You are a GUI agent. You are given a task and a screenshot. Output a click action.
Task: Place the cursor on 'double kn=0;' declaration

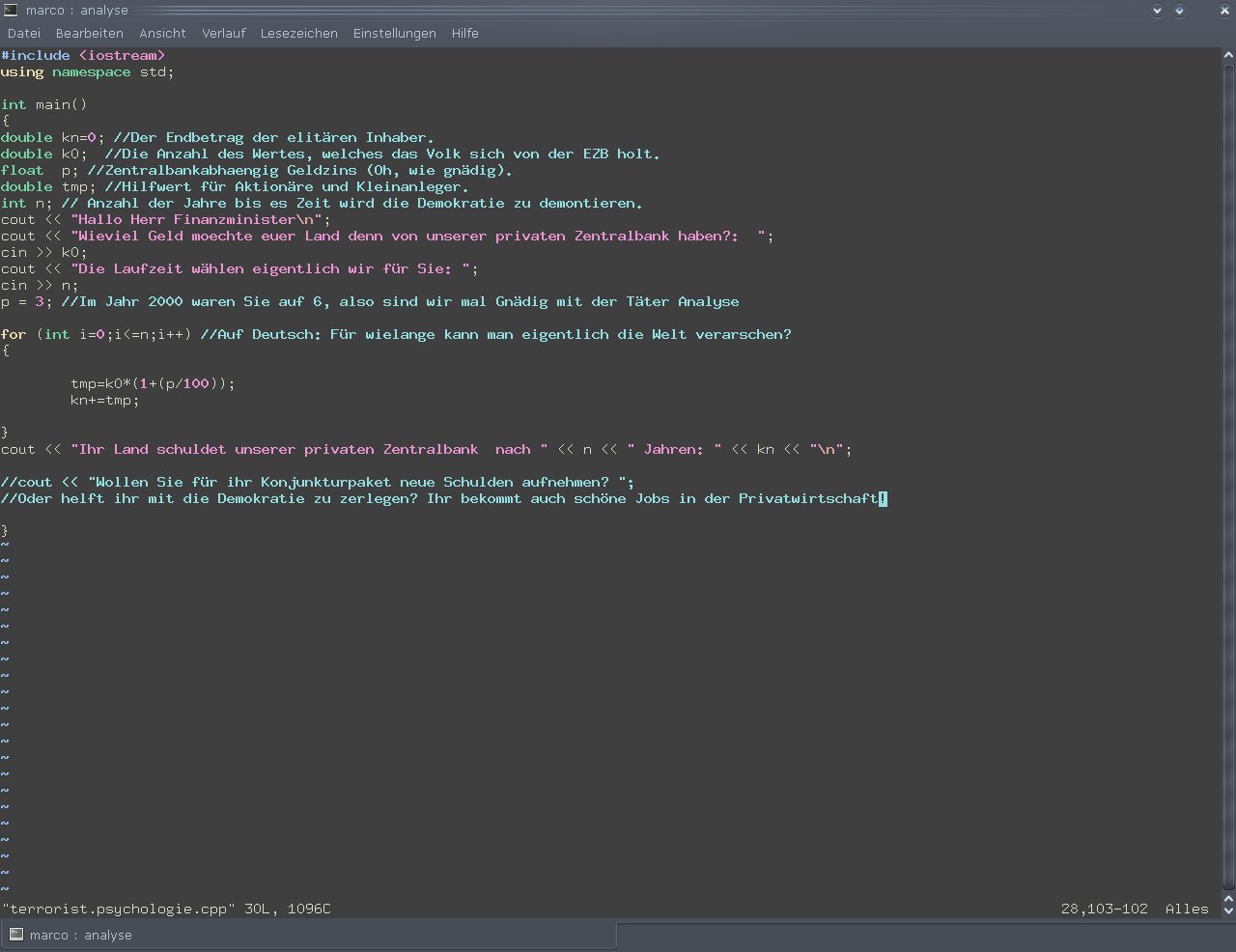[53, 137]
